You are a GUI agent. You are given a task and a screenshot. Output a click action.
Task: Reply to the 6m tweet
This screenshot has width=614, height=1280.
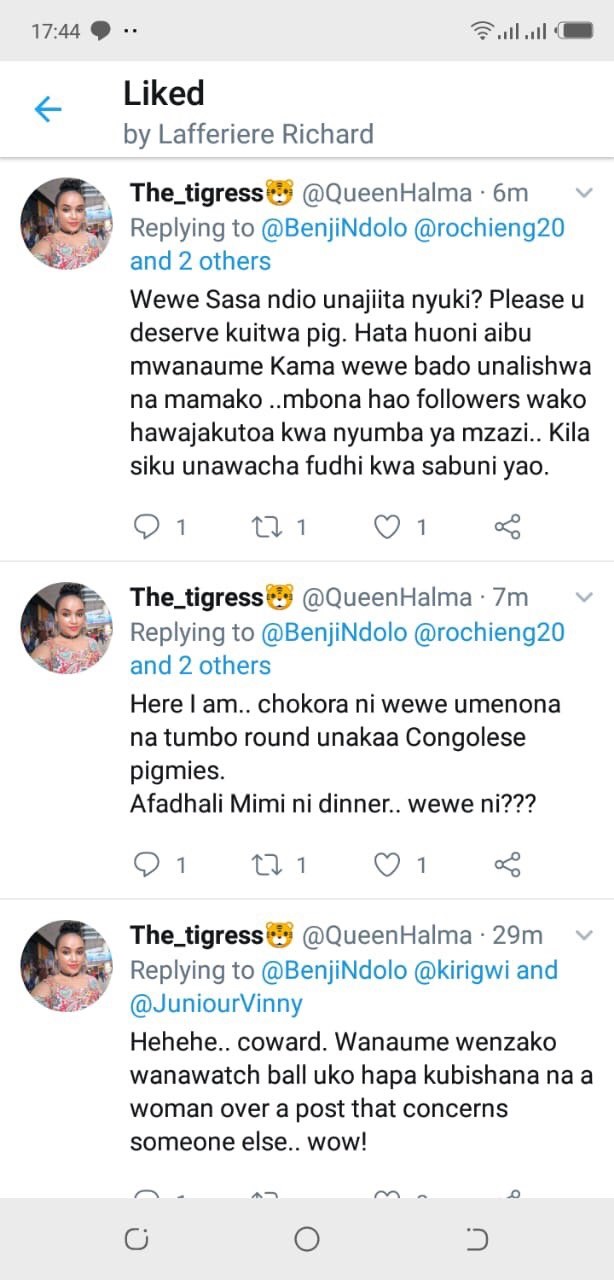(147, 527)
